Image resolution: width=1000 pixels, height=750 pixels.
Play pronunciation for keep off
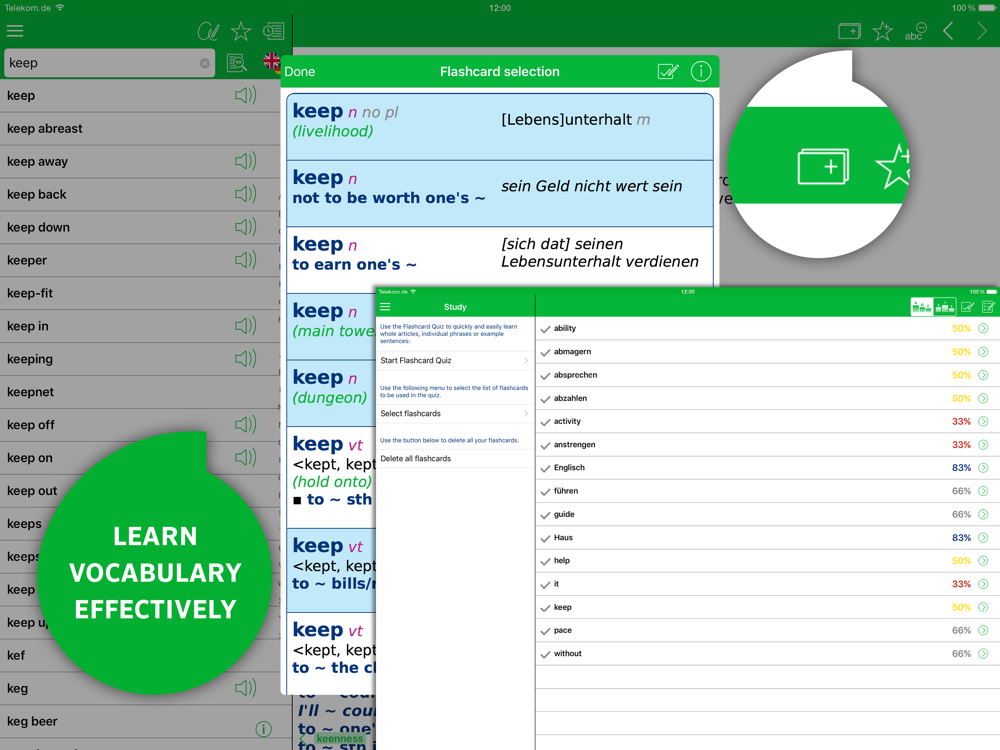tap(246, 425)
